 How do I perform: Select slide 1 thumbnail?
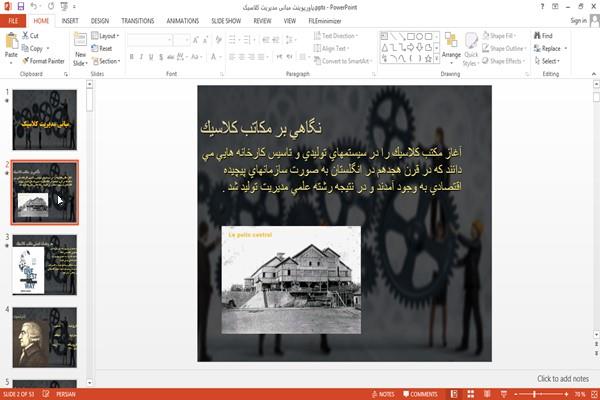[44, 120]
